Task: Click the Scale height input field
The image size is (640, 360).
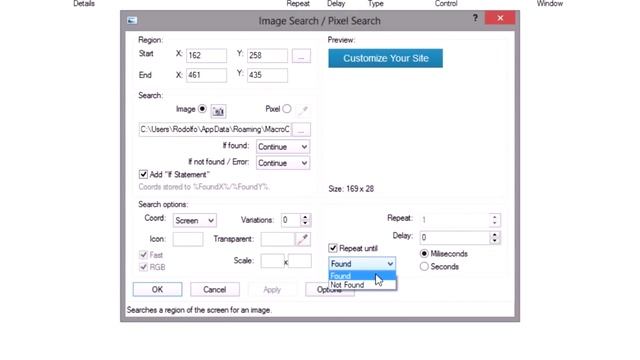Action: 300,261
